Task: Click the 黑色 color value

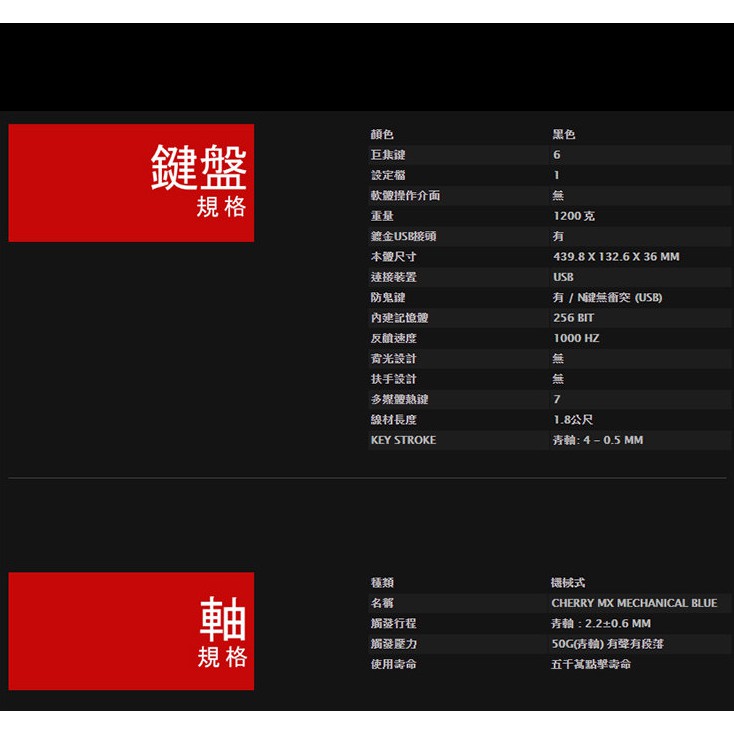Action: (564, 135)
